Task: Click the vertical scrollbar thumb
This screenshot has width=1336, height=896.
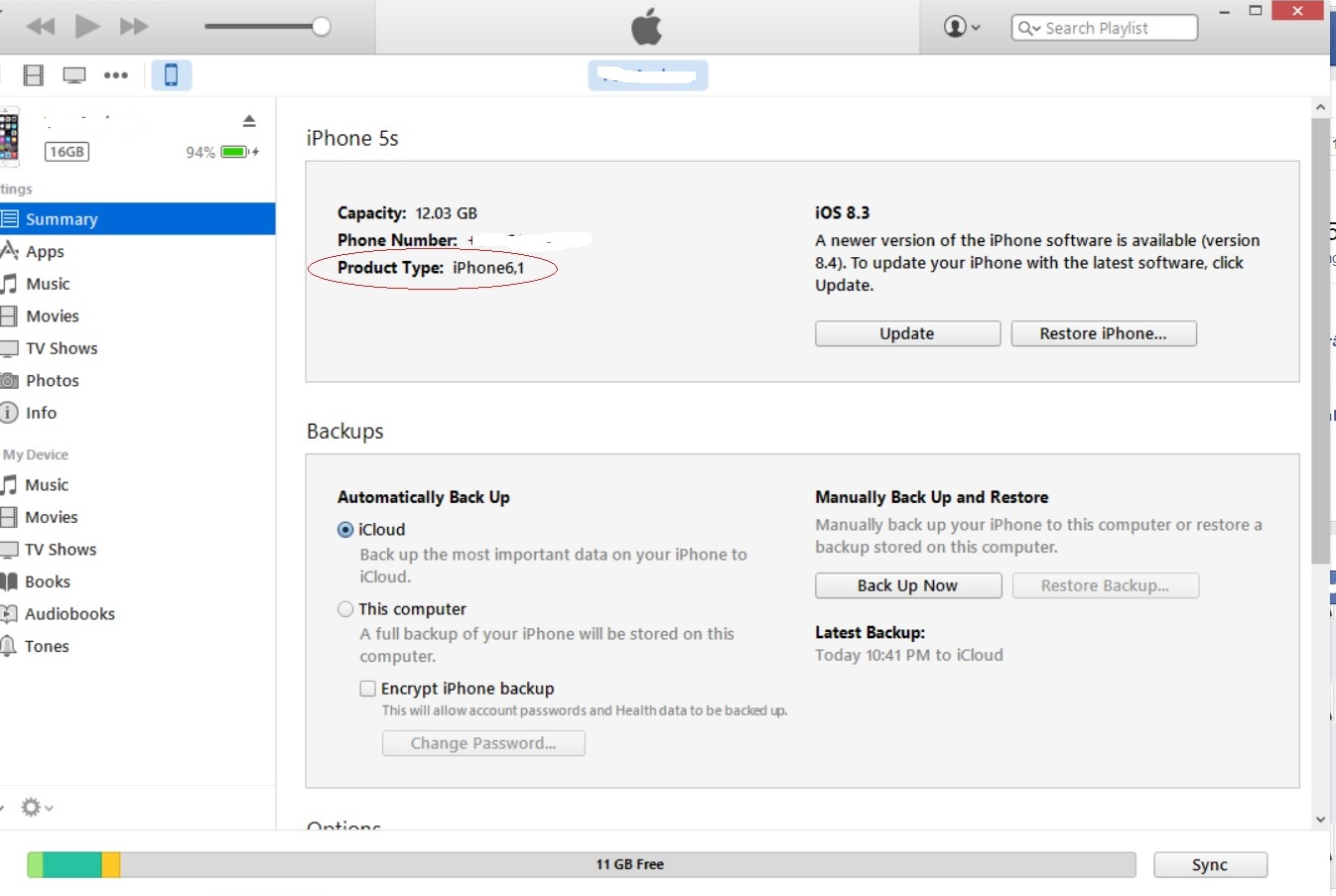Action: [1320, 340]
